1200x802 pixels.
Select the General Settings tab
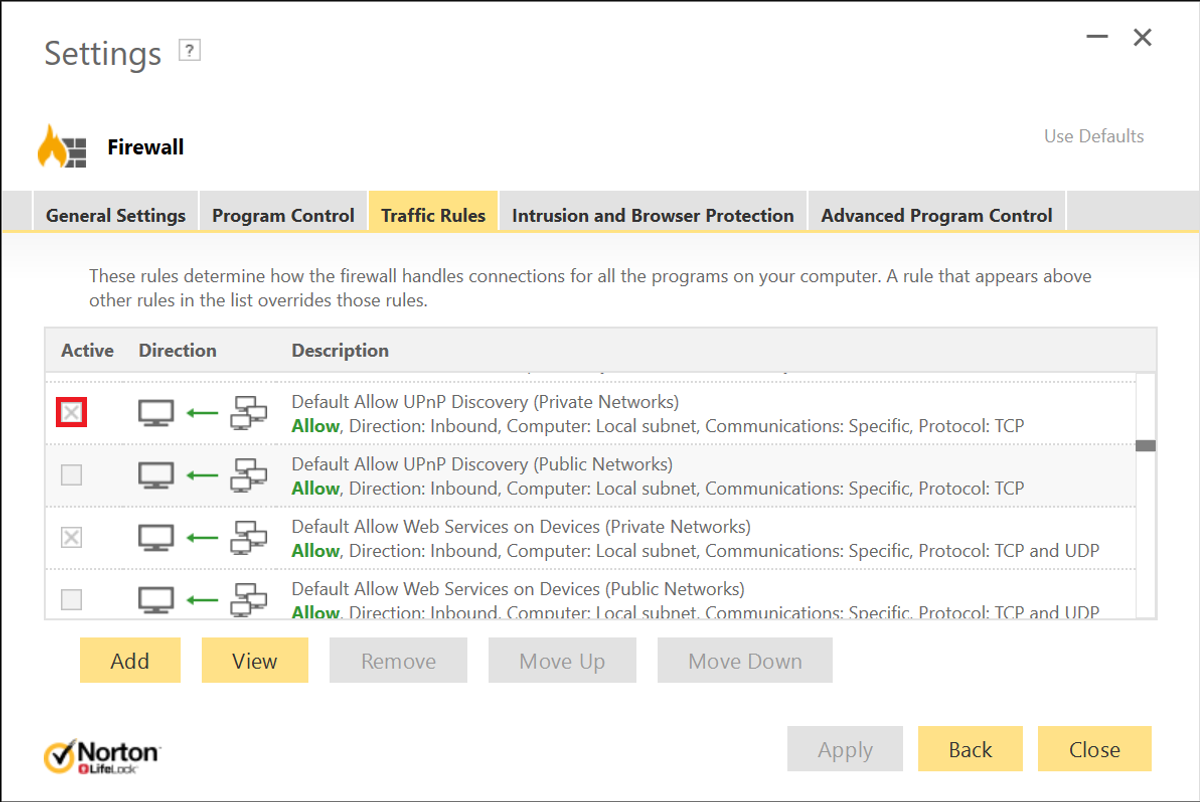click(115, 213)
